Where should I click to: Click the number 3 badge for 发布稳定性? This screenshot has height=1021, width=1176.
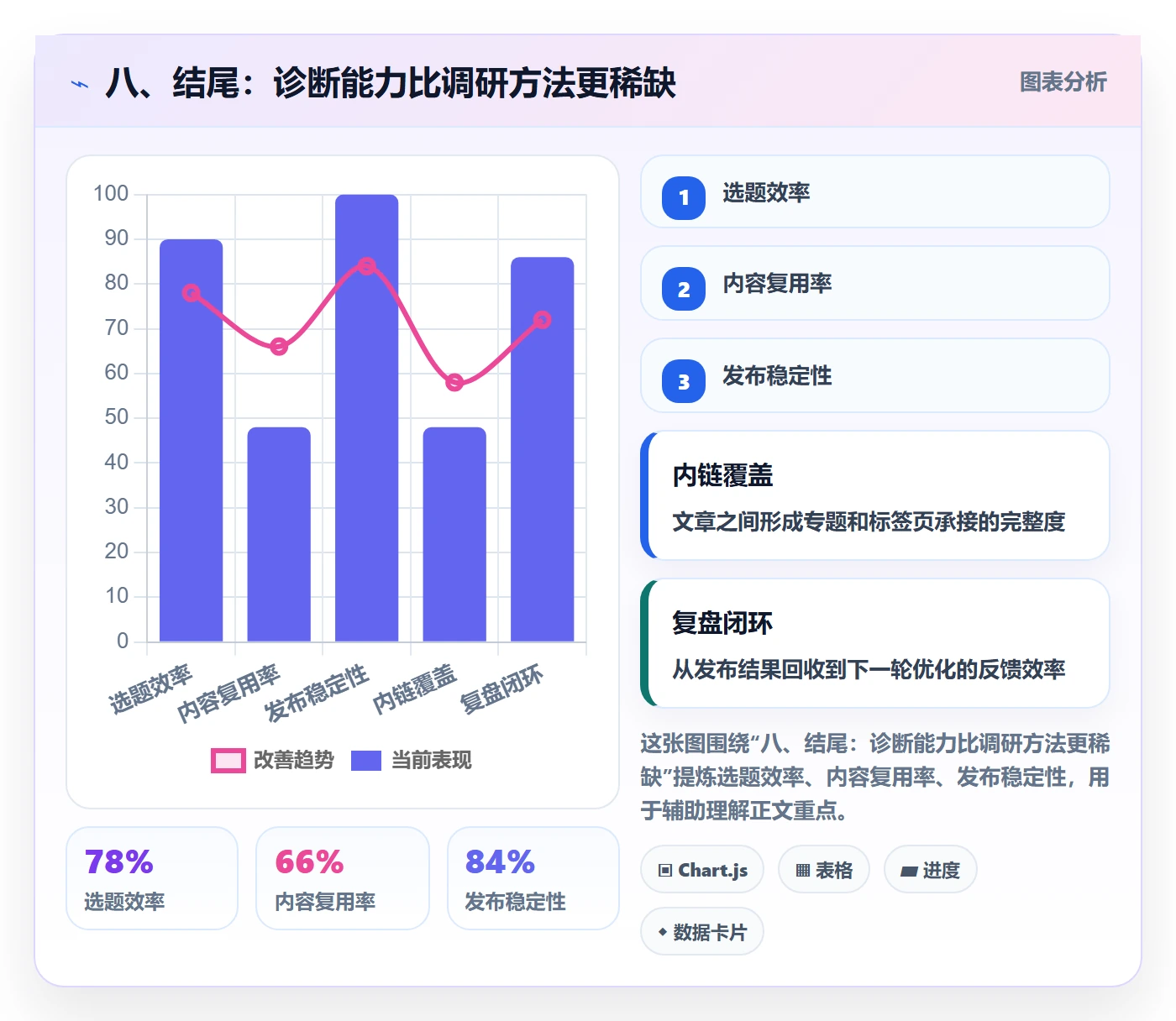(x=684, y=381)
